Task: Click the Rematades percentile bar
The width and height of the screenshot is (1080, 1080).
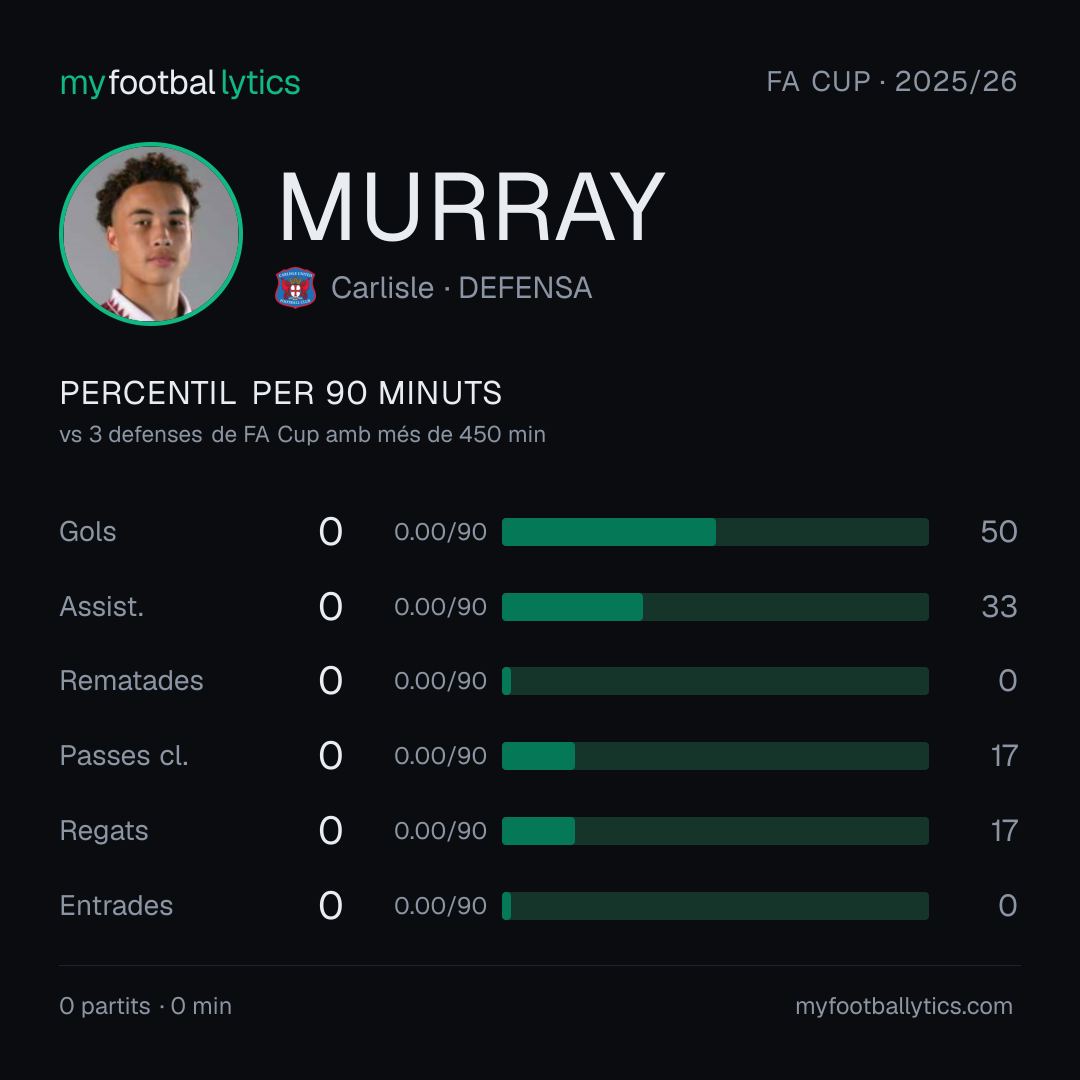Action: [715, 681]
